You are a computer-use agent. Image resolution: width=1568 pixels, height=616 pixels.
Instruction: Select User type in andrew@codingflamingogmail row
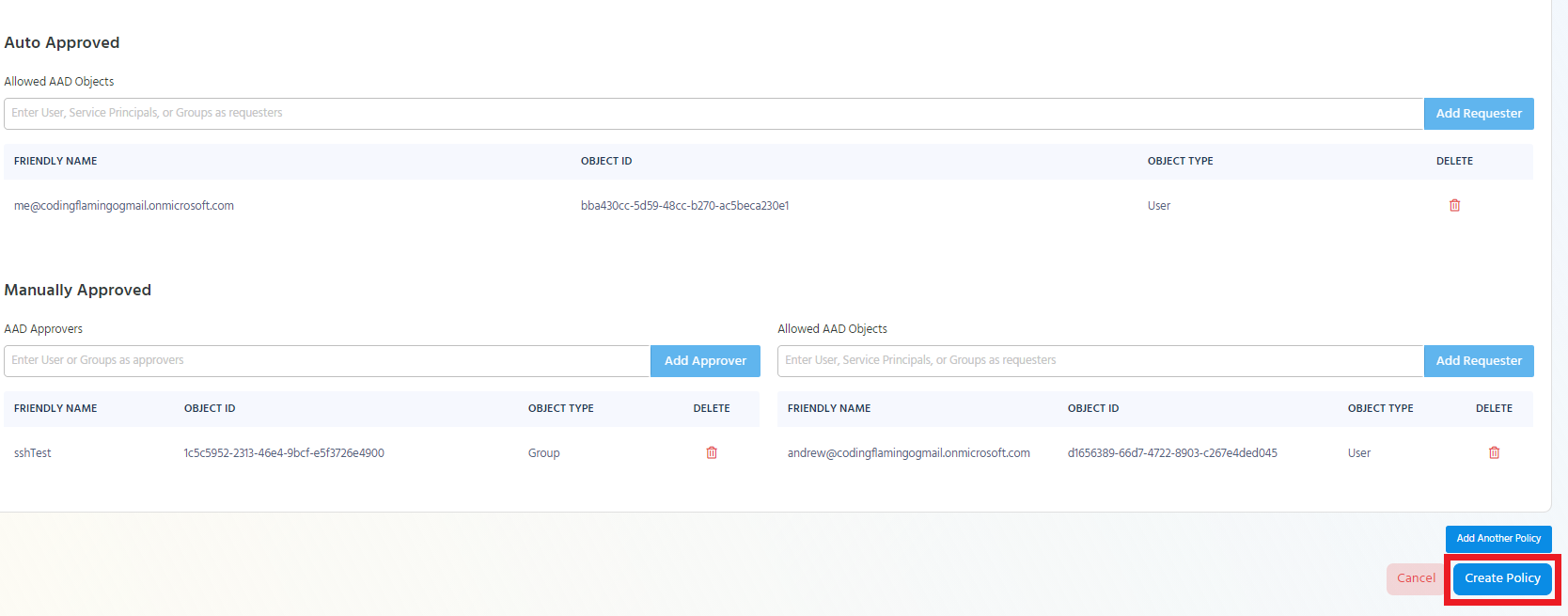1359,453
